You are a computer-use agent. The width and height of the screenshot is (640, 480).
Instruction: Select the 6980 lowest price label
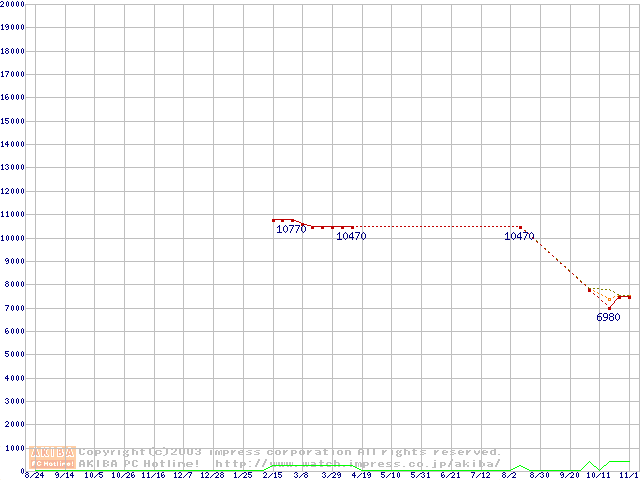(x=608, y=317)
